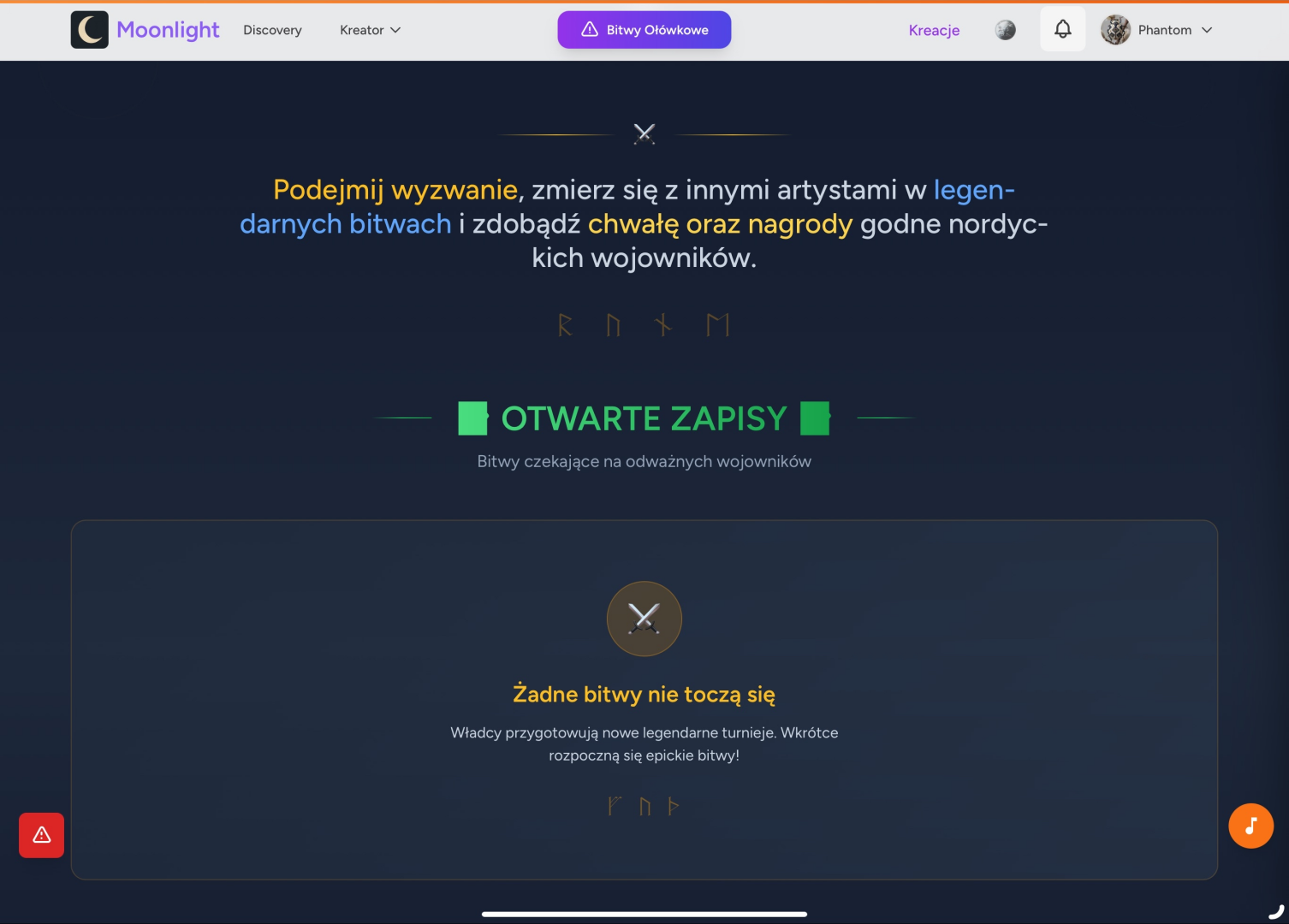Click the warning icon inside Bitwy Ołówkowe
The image size is (1289, 924).
tap(590, 30)
